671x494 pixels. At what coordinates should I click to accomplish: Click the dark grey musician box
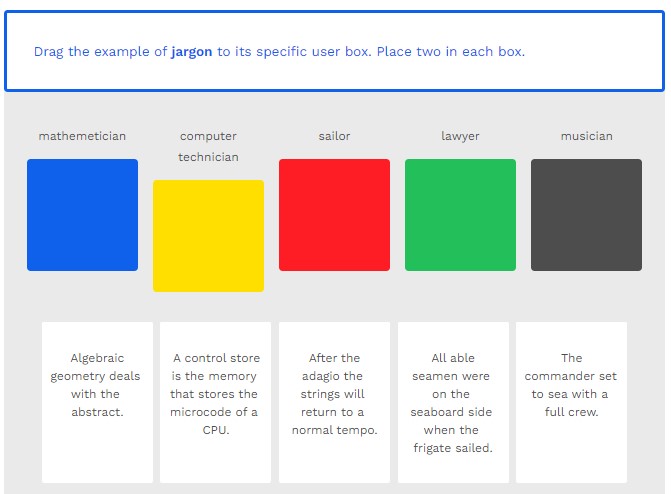(x=586, y=215)
